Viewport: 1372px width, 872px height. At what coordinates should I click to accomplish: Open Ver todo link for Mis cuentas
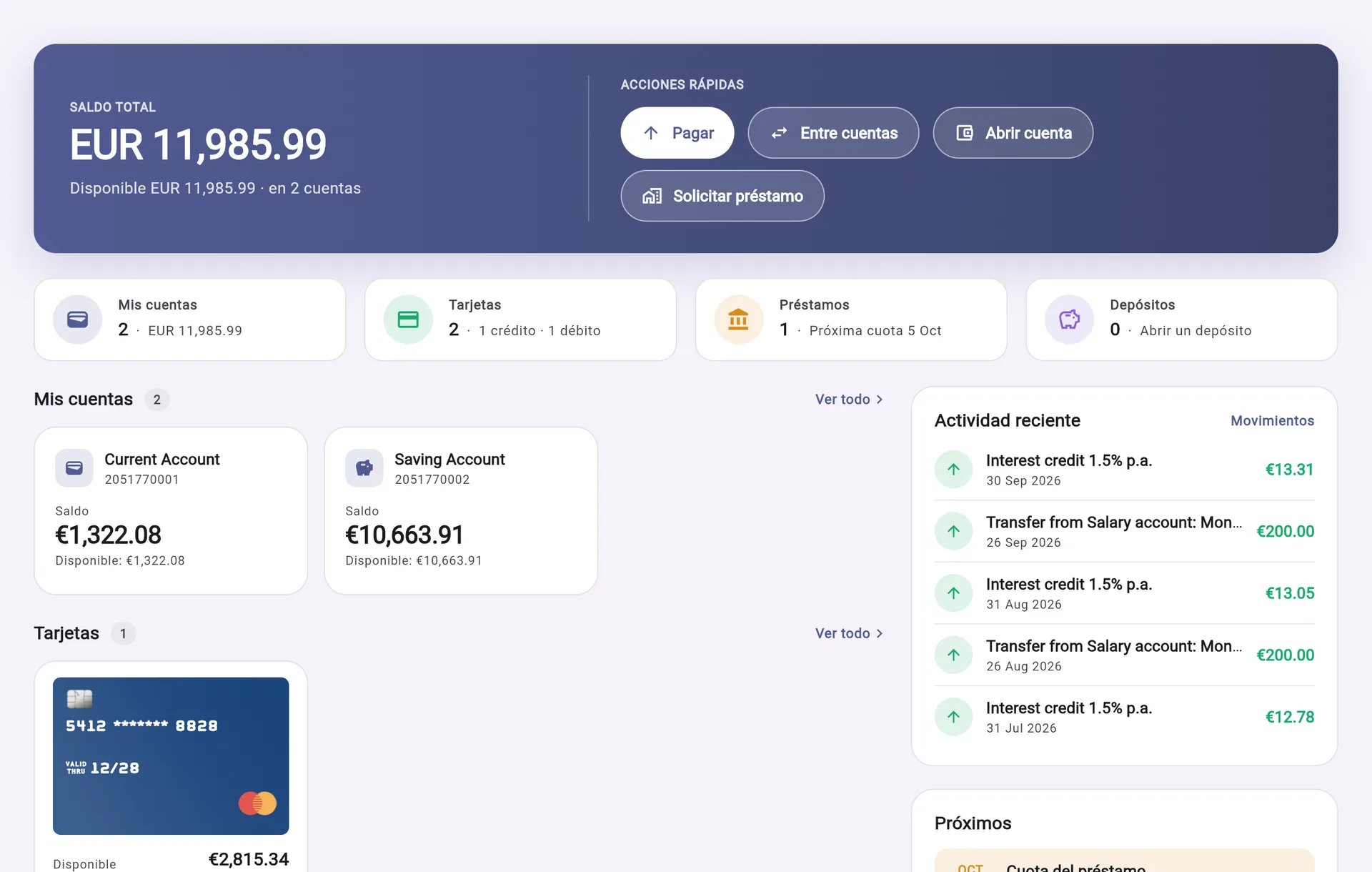coord(849,400)
